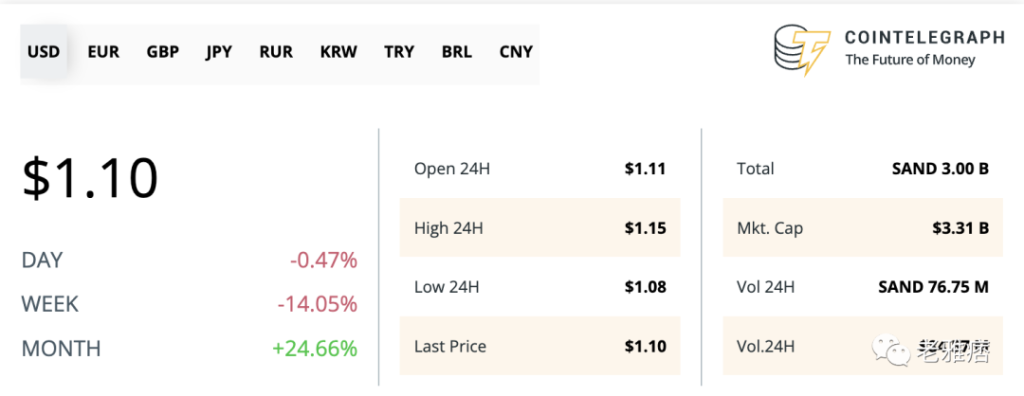
Task: Click the High 24H row
Action: [540, 227]
